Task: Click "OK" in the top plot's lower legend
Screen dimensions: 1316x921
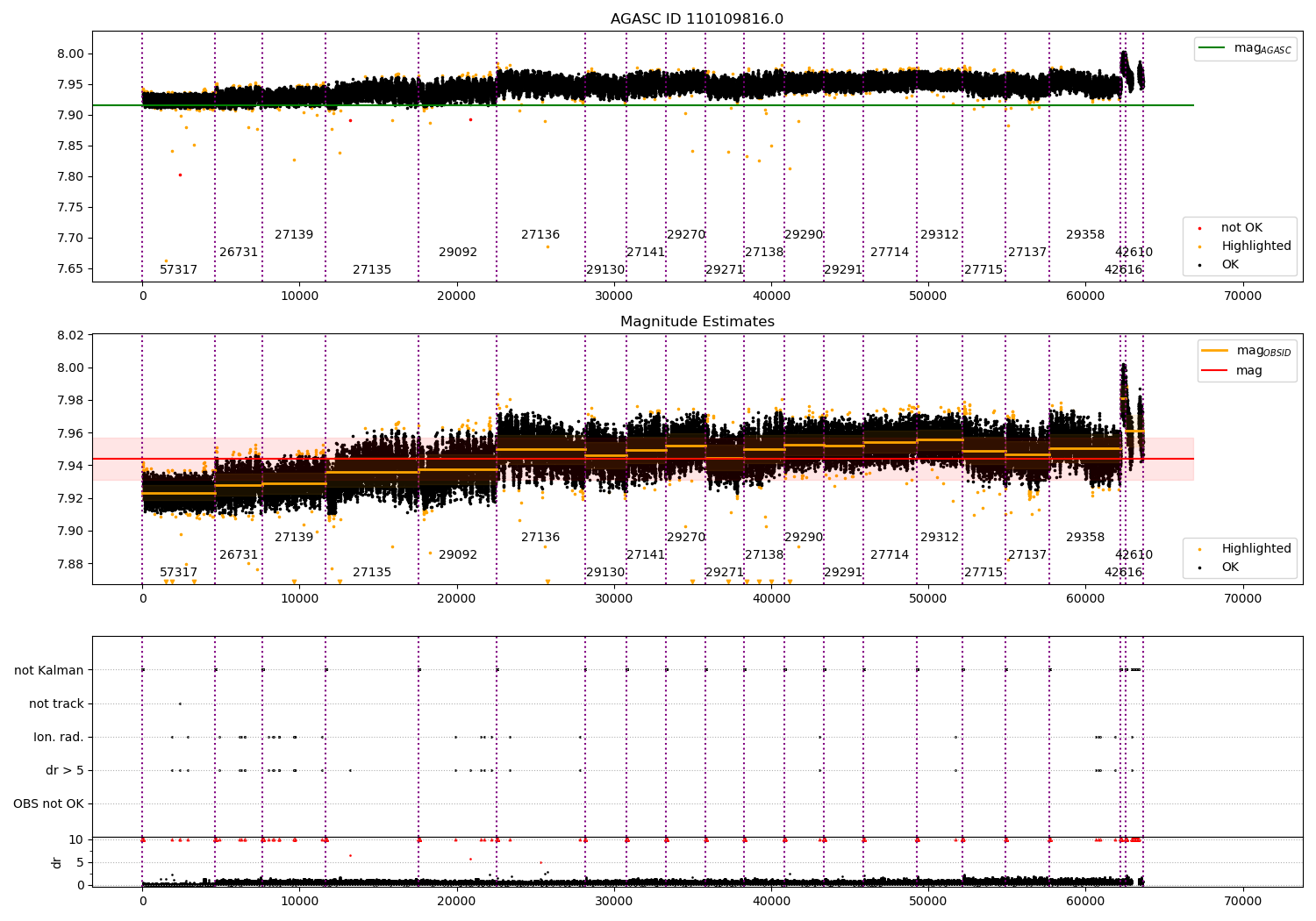Action: [1230, 265]
